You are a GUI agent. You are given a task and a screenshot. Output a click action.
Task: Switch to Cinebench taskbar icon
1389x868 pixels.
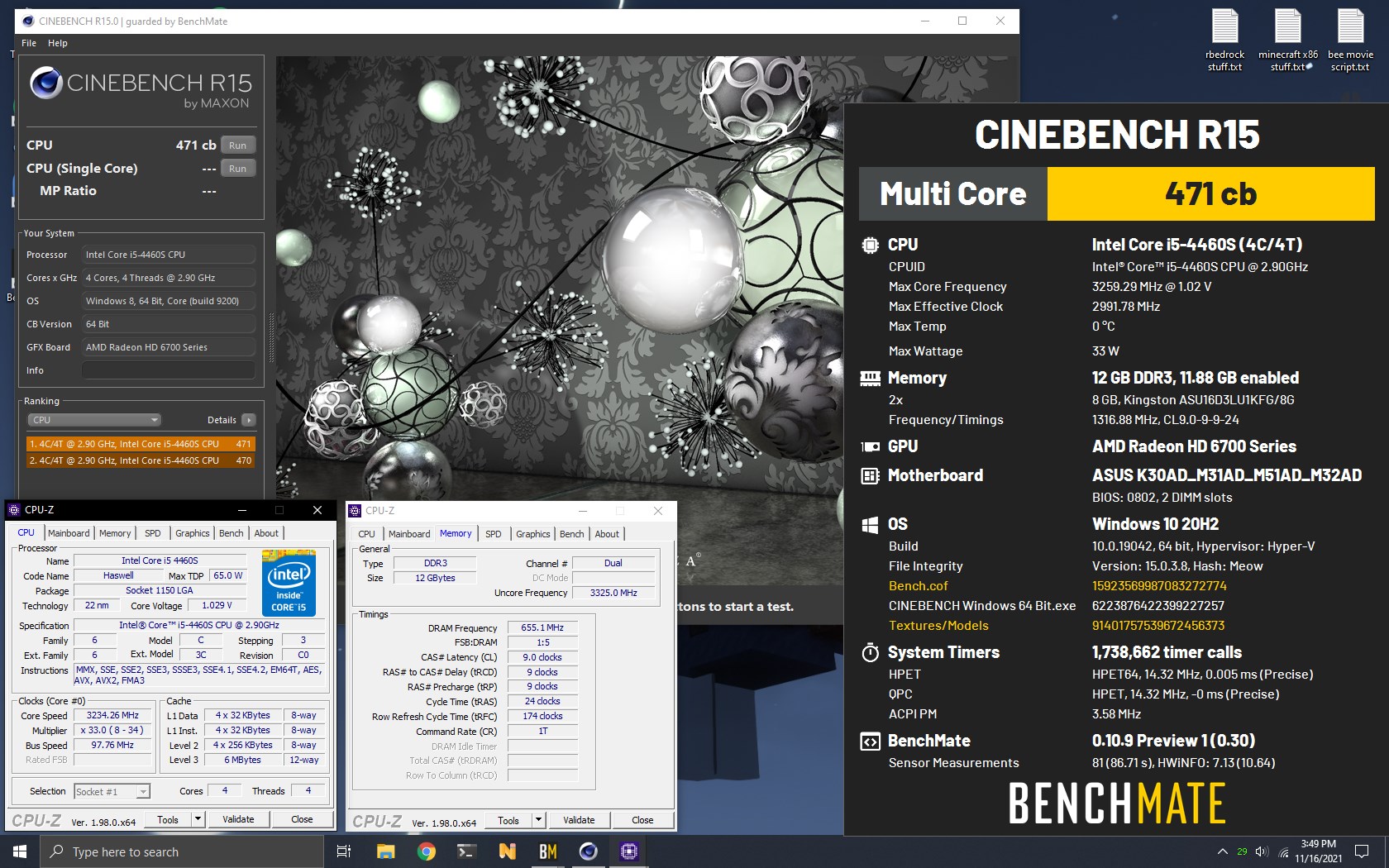point(589,851)
